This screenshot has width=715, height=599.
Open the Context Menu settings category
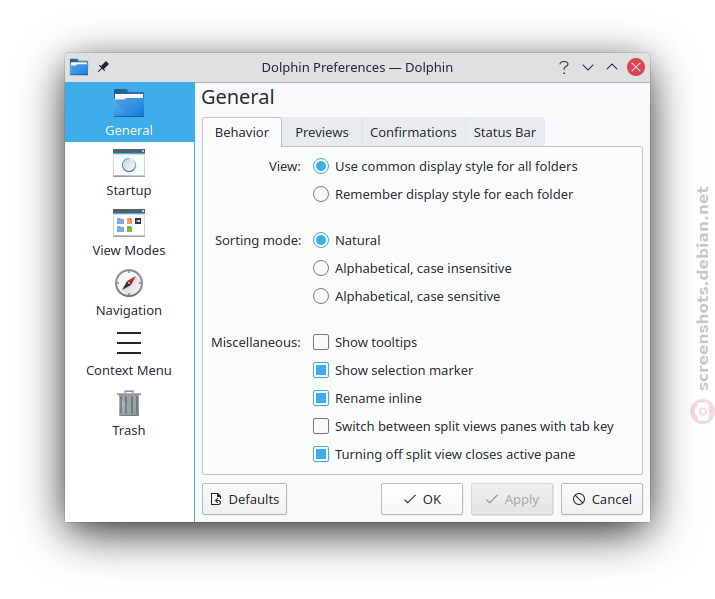pos(129,353)
